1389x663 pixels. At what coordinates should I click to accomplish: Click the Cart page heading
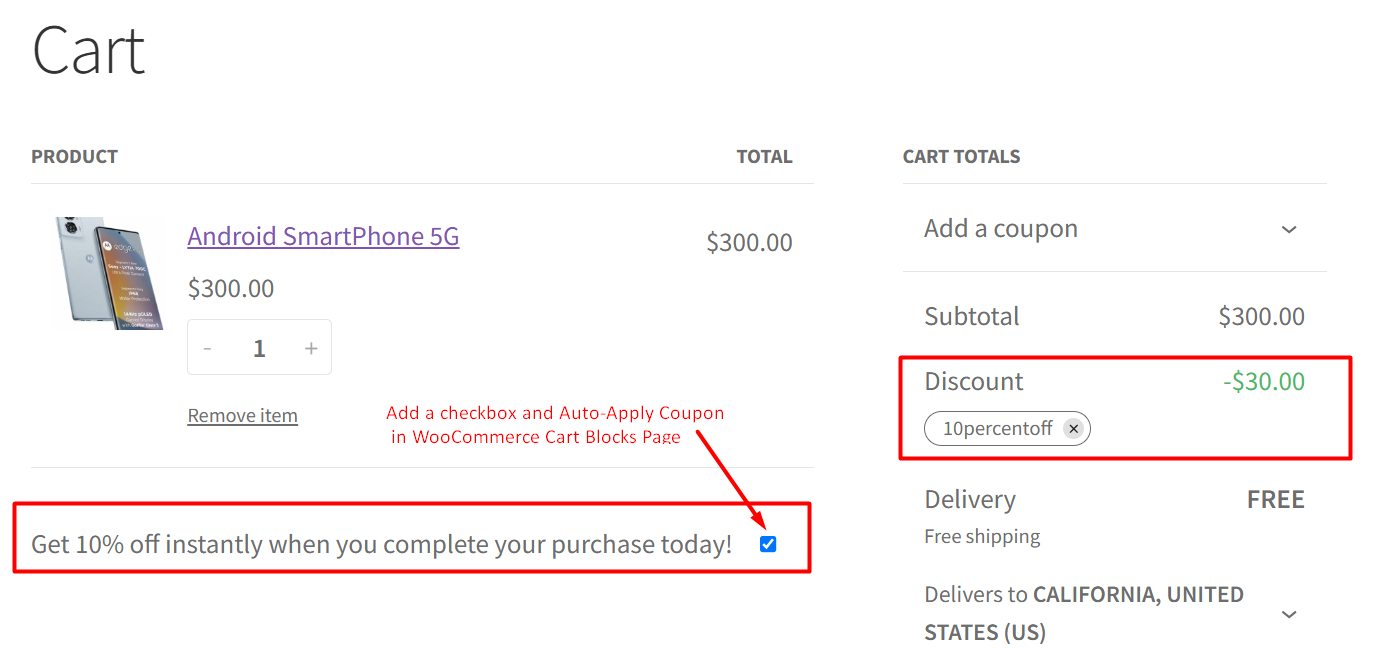pyautogui.click(x=89, y=50)
